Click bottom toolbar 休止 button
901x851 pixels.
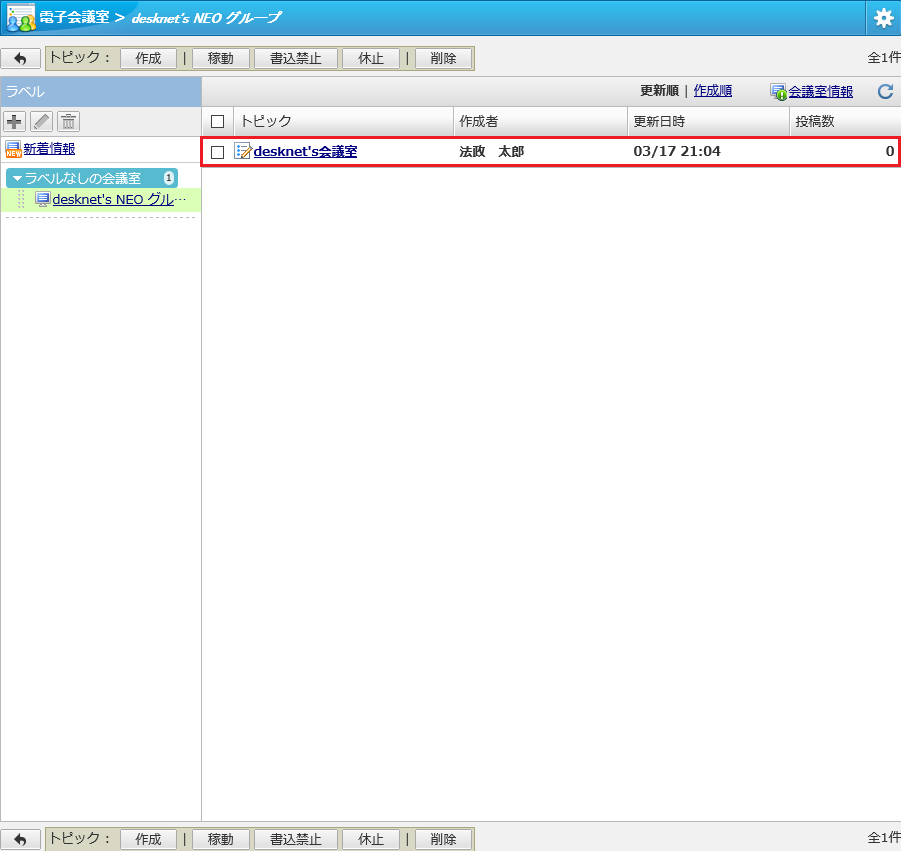pyautogui.click(x=371, y=840)
